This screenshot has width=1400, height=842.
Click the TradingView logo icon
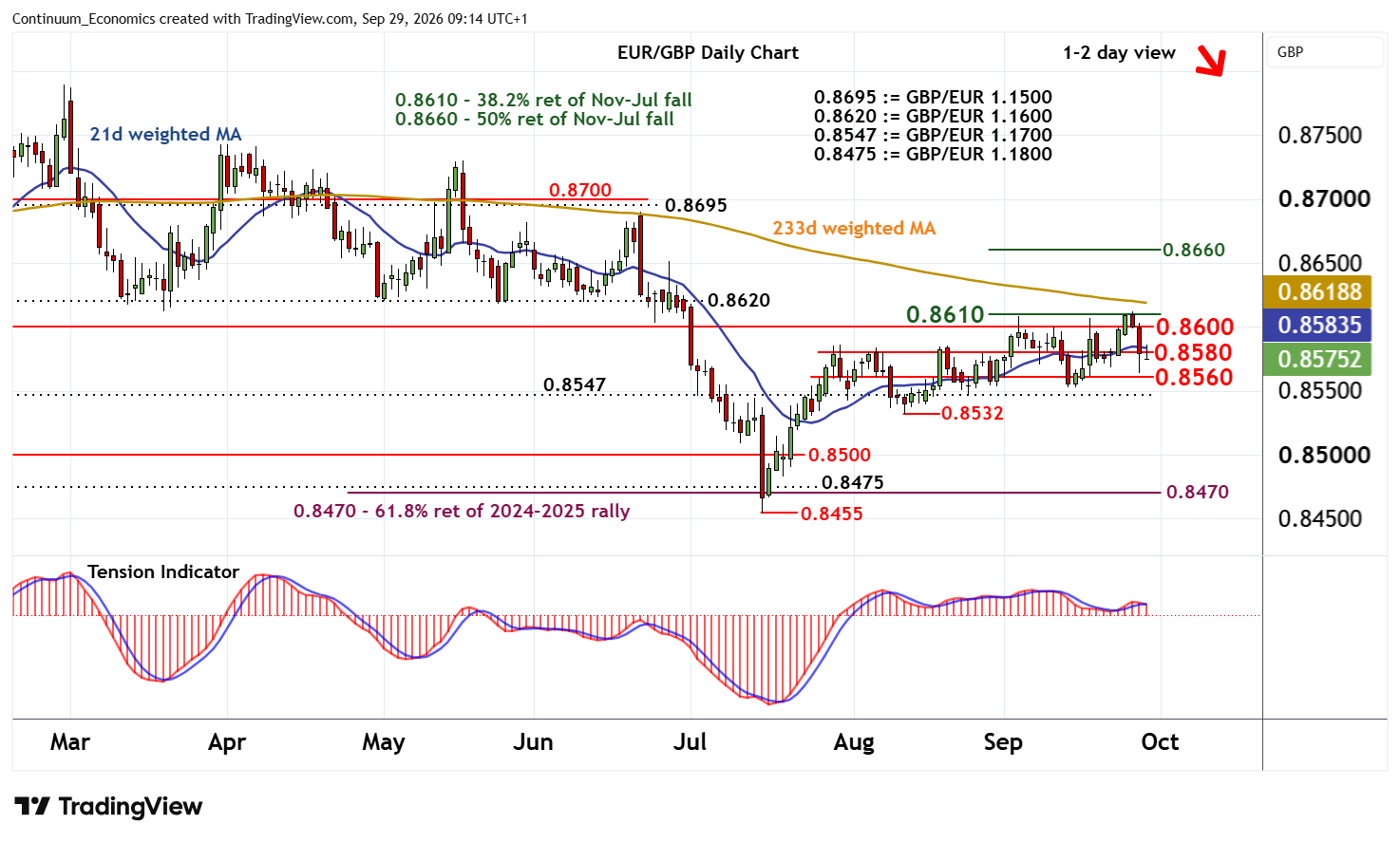point(31,807)
